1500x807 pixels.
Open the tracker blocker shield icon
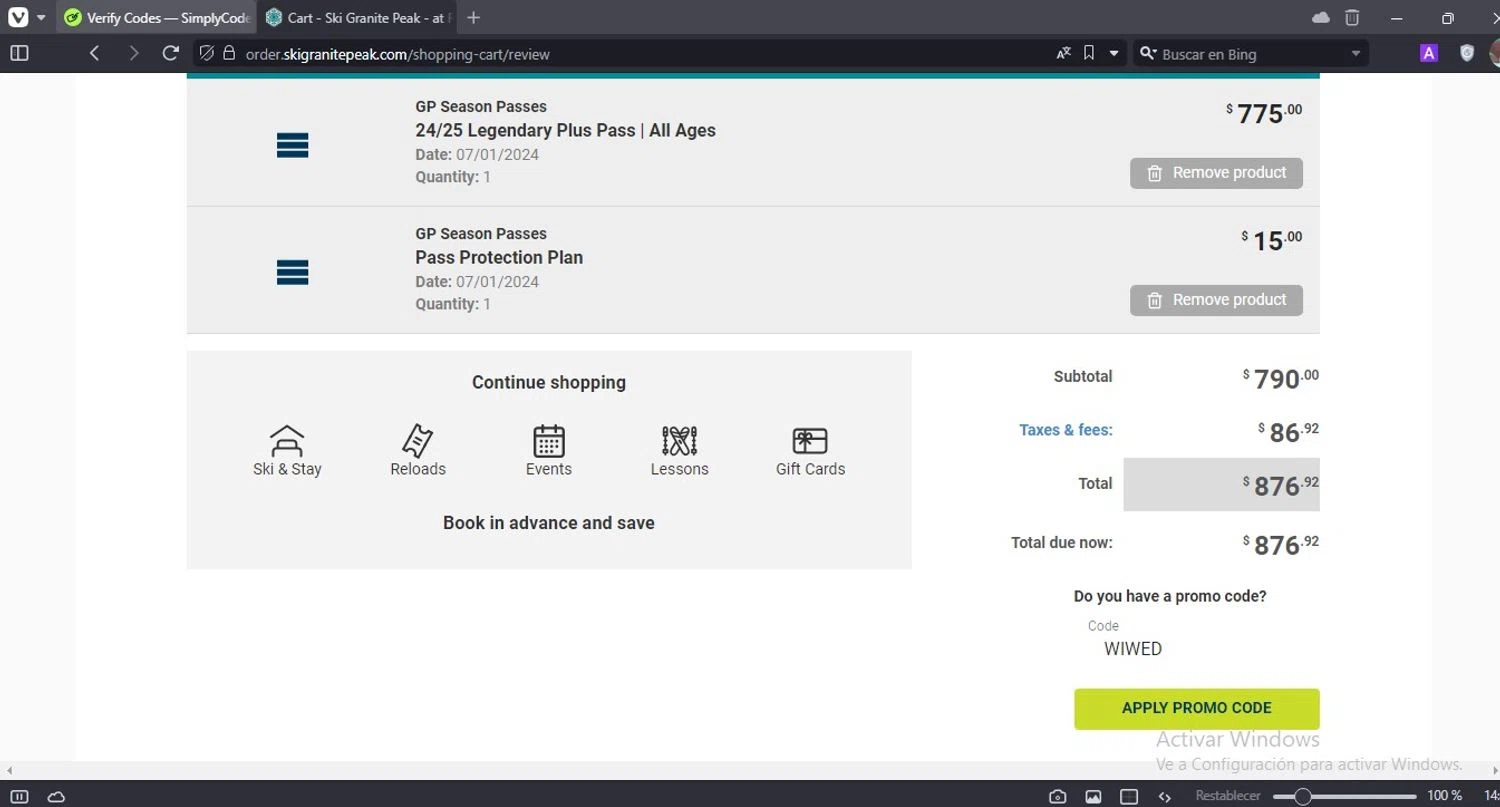tap(206, 53)
